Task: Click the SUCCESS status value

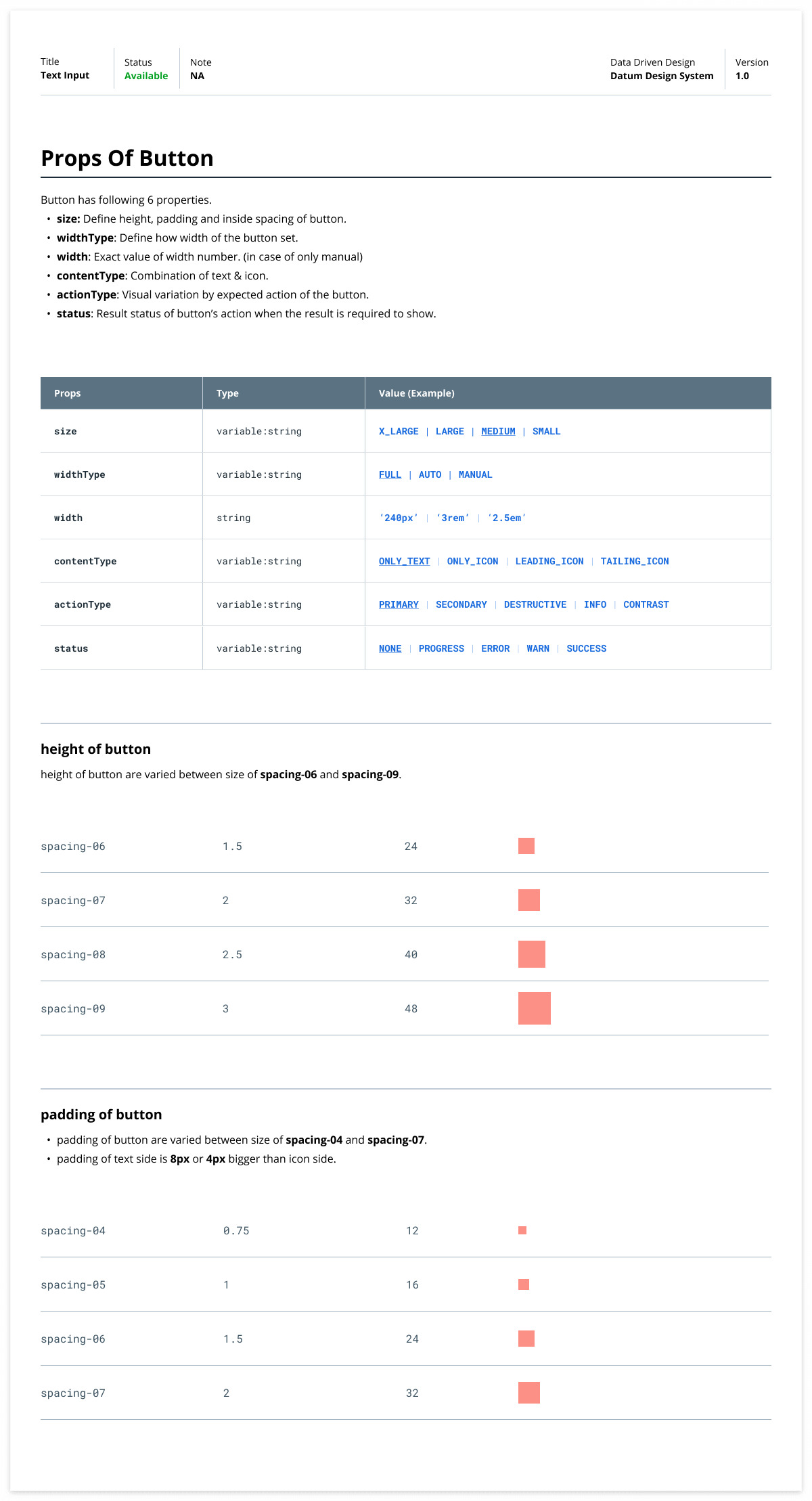Action: click(x=587, y=648)
